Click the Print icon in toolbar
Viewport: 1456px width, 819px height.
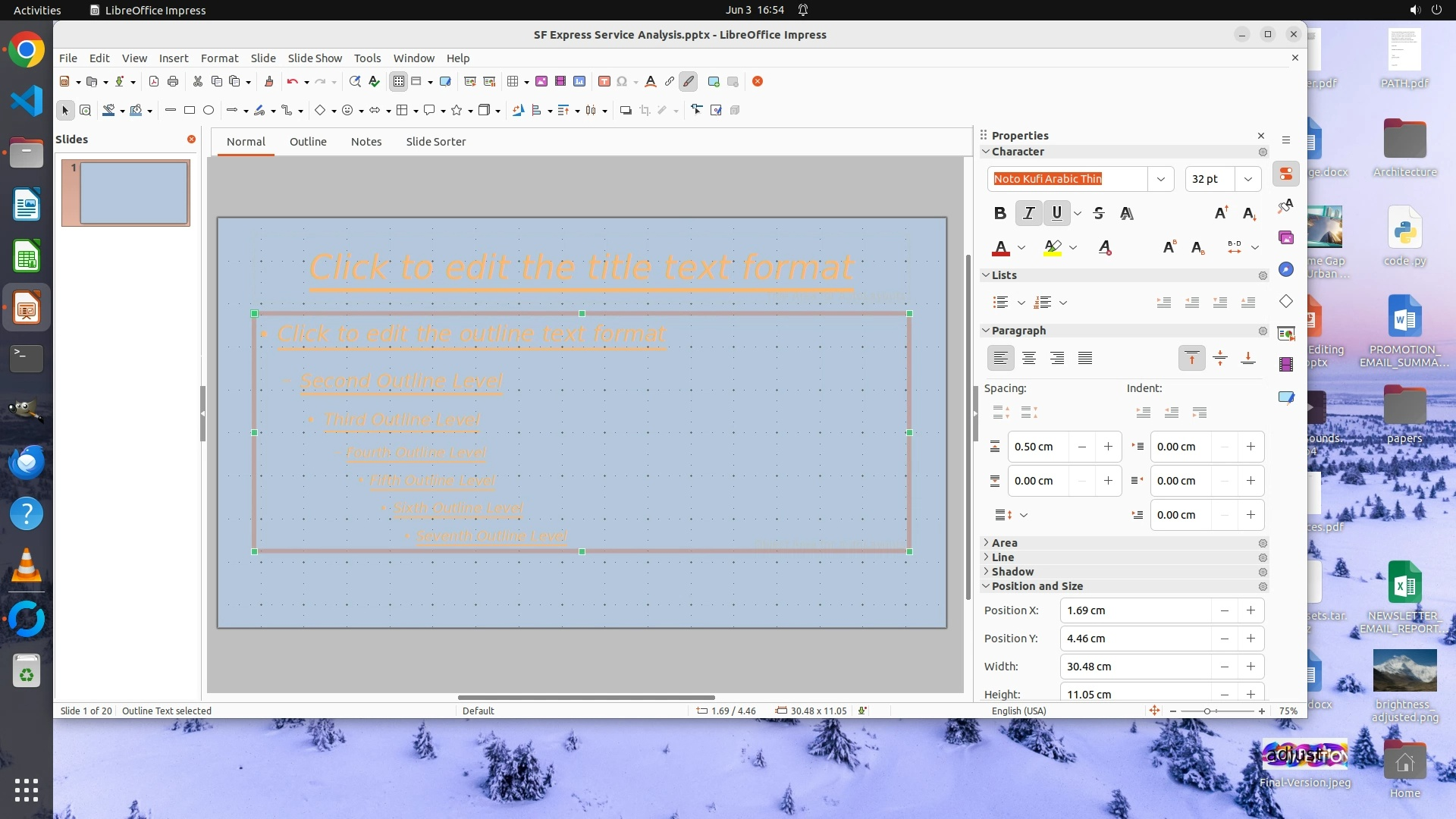(x=173, y=82)
